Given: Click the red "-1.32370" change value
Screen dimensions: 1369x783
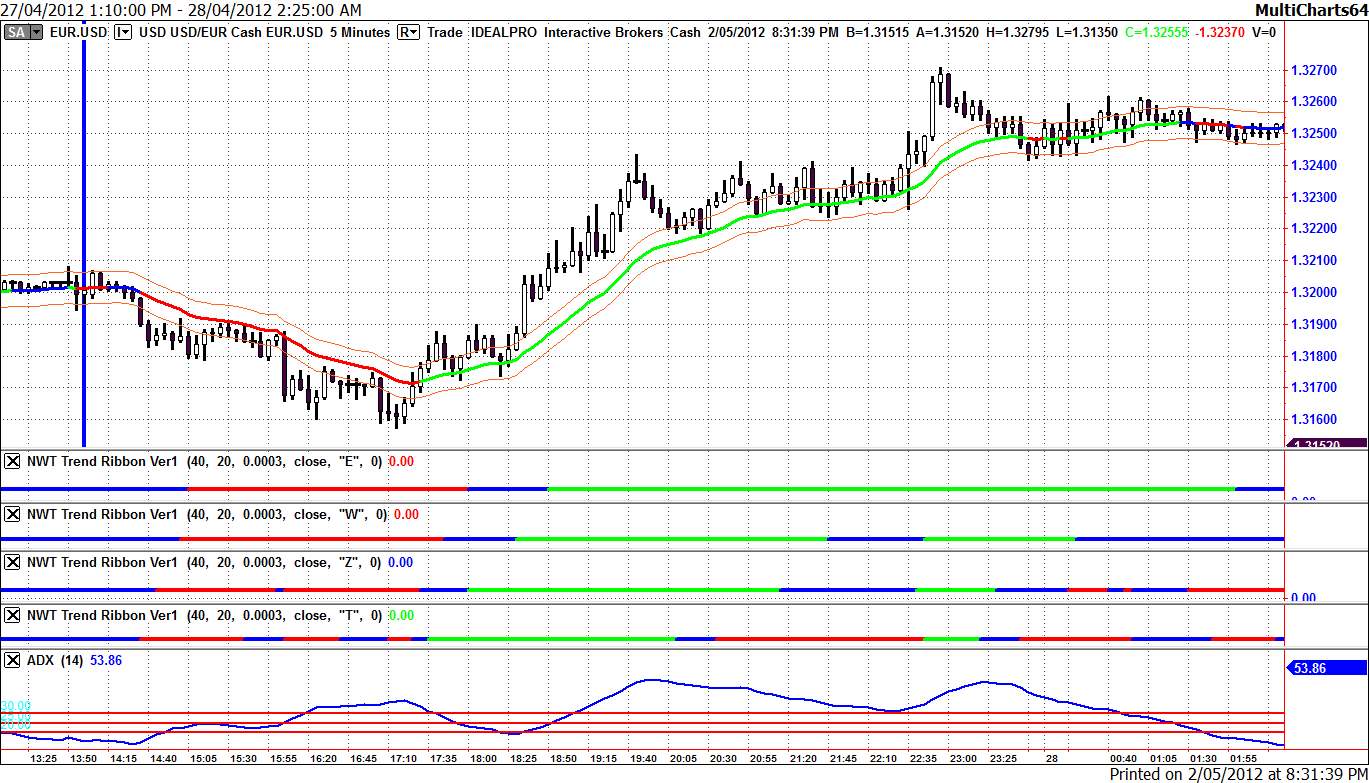Looking at the screenshot, I should click(1220, 32).
